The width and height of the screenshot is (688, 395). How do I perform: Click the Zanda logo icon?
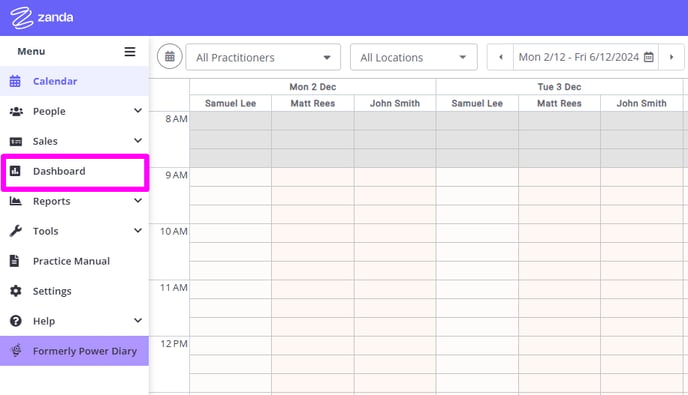coord(22,18)
